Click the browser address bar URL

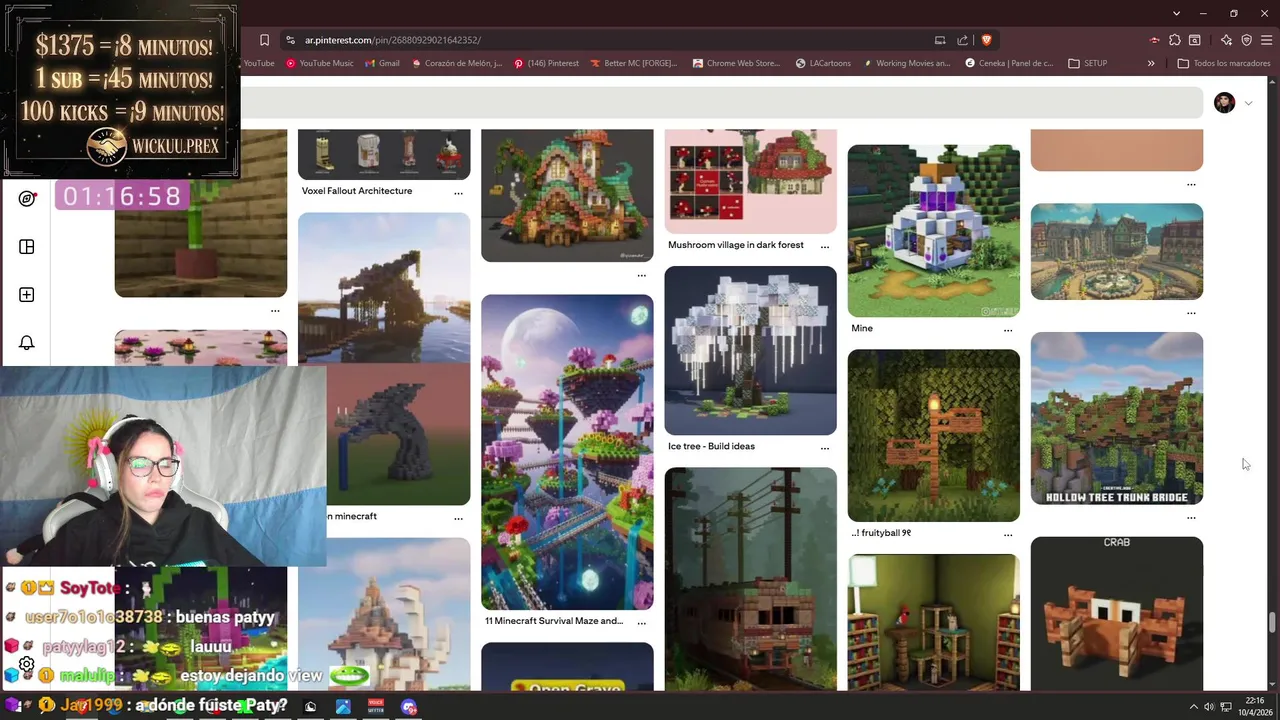(393, 40)
